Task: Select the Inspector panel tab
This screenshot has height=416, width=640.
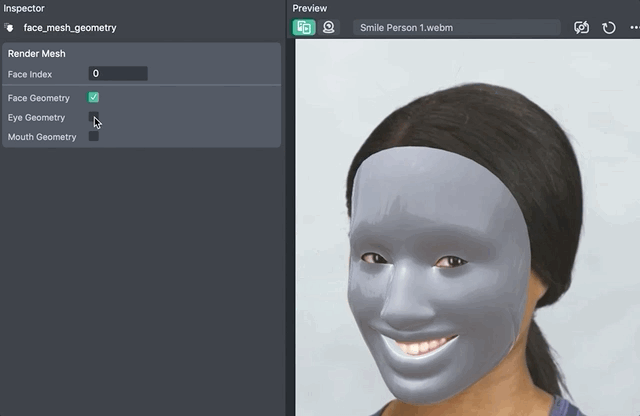Action: (x=24, y=8)
